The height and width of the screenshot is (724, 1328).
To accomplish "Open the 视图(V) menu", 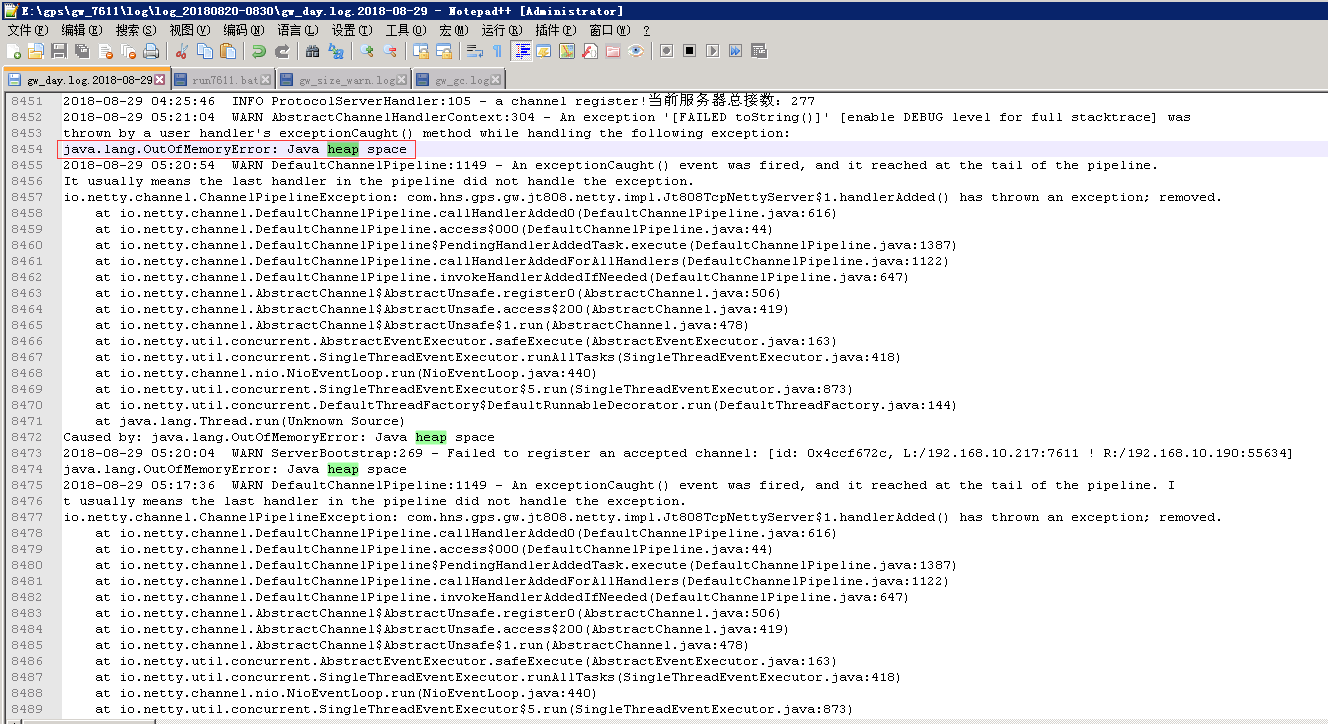I will click(x=190, y=30).
